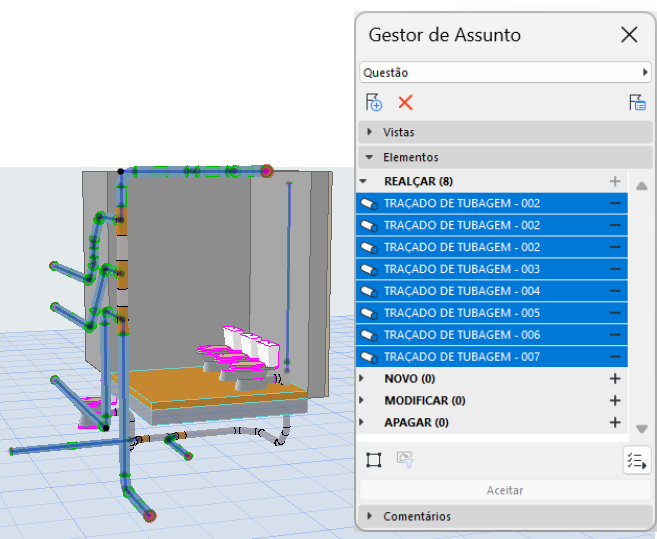Click the pipe icon of TRAÇADO DE TUBAGEM - 006
Screen dimensions: 657x539
coord(369,335)
